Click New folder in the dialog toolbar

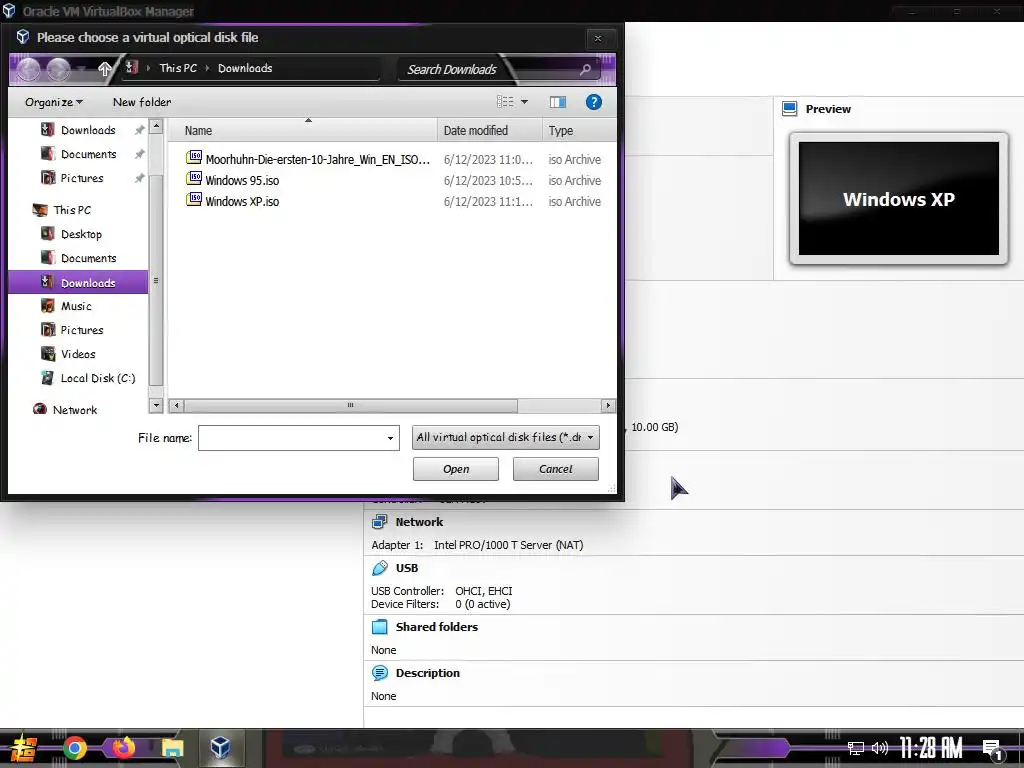click(142, 102)
